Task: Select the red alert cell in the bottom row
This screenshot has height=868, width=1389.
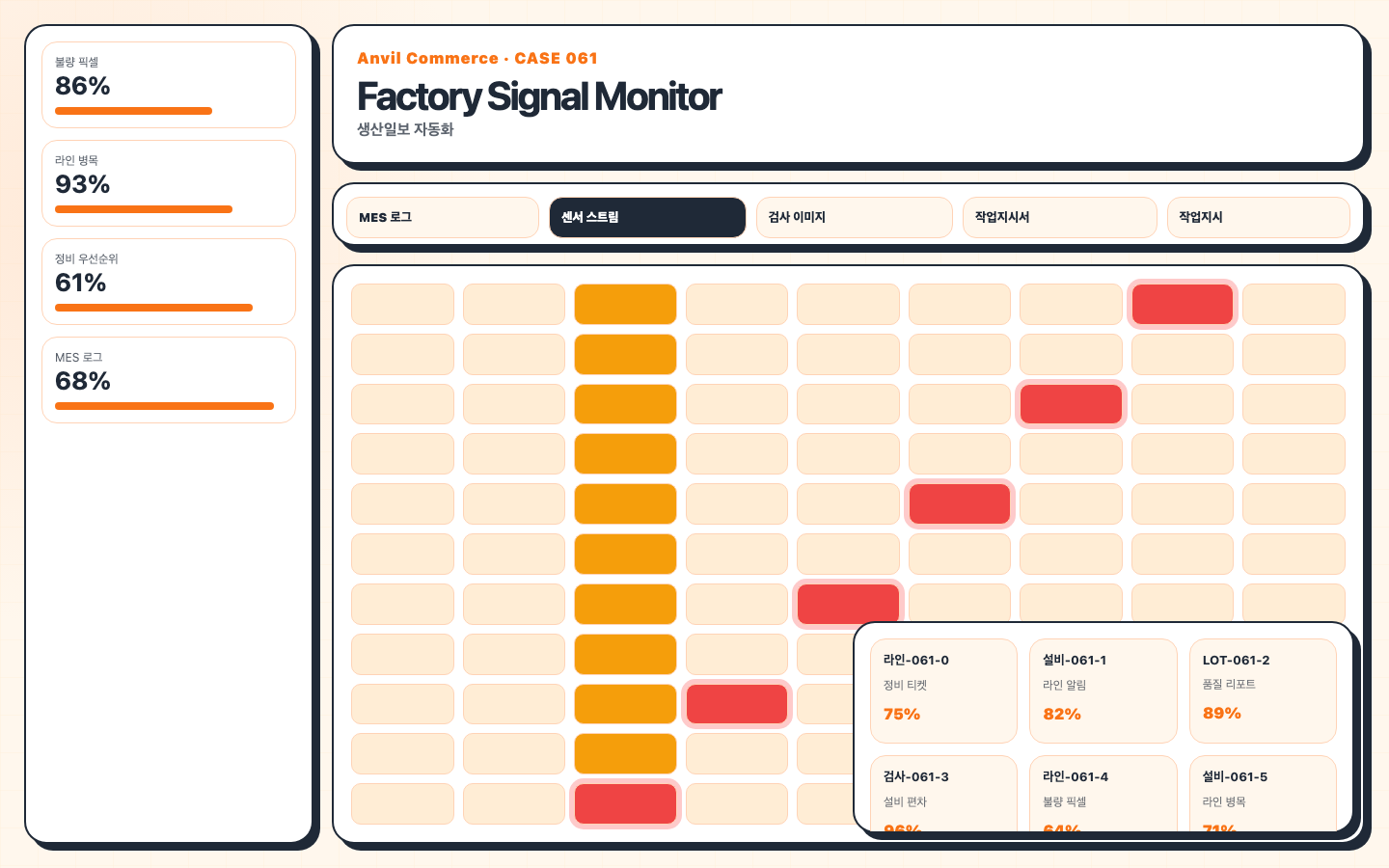Action: click(625, 803)
